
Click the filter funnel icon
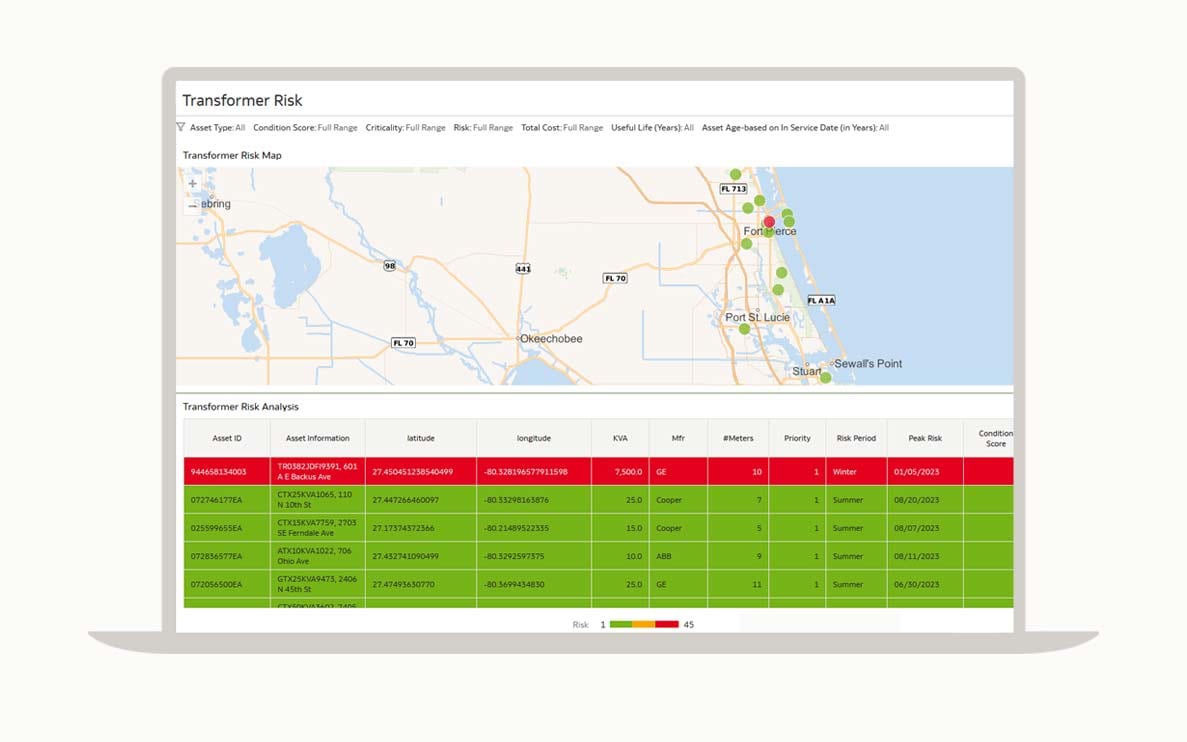[181, 127]
